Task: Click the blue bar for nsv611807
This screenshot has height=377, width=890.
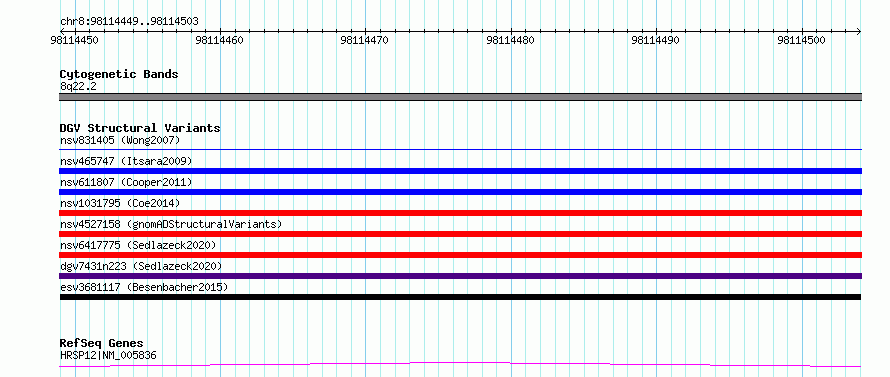Action: (x=460, y=192)
